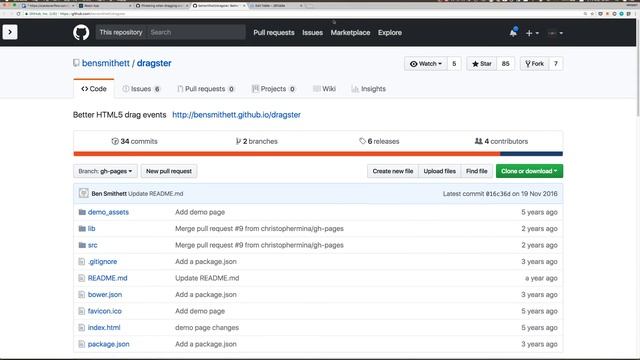Switch to the Wiki tab

click(324, 89)
